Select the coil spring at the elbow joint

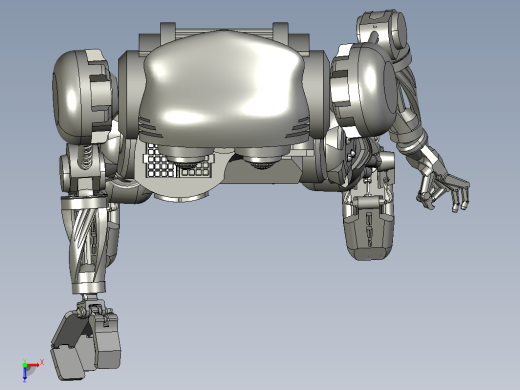[87, 157]
